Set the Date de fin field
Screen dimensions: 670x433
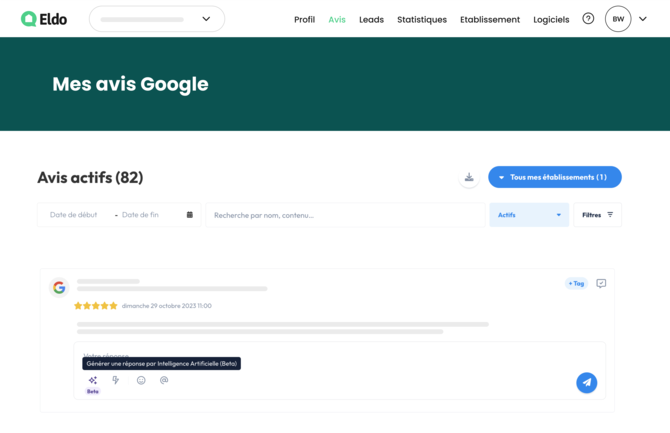[x=140, y=215]
